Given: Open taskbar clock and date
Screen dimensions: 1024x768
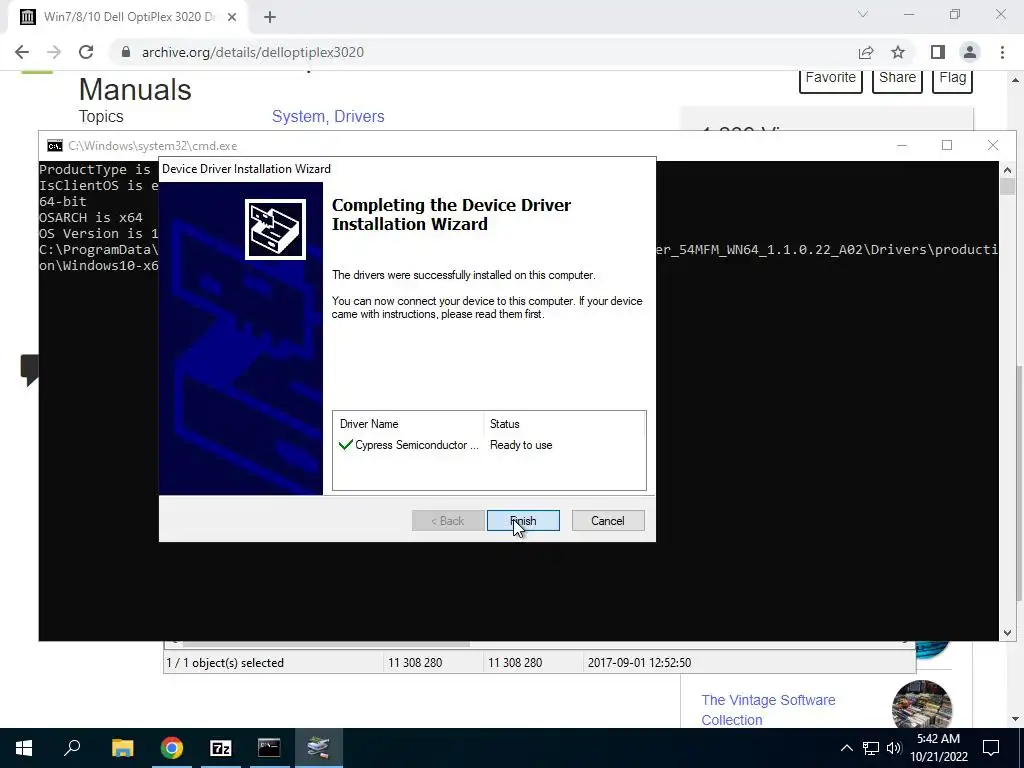Looking at the screenshot, I should click(939, 748).
